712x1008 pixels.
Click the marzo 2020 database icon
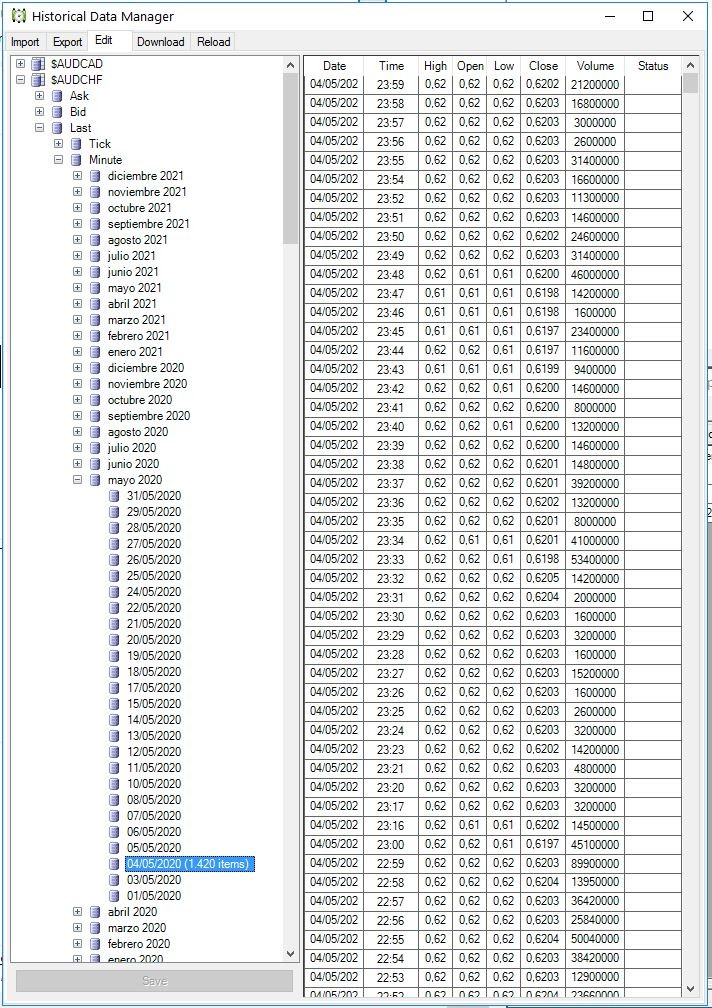95,928
